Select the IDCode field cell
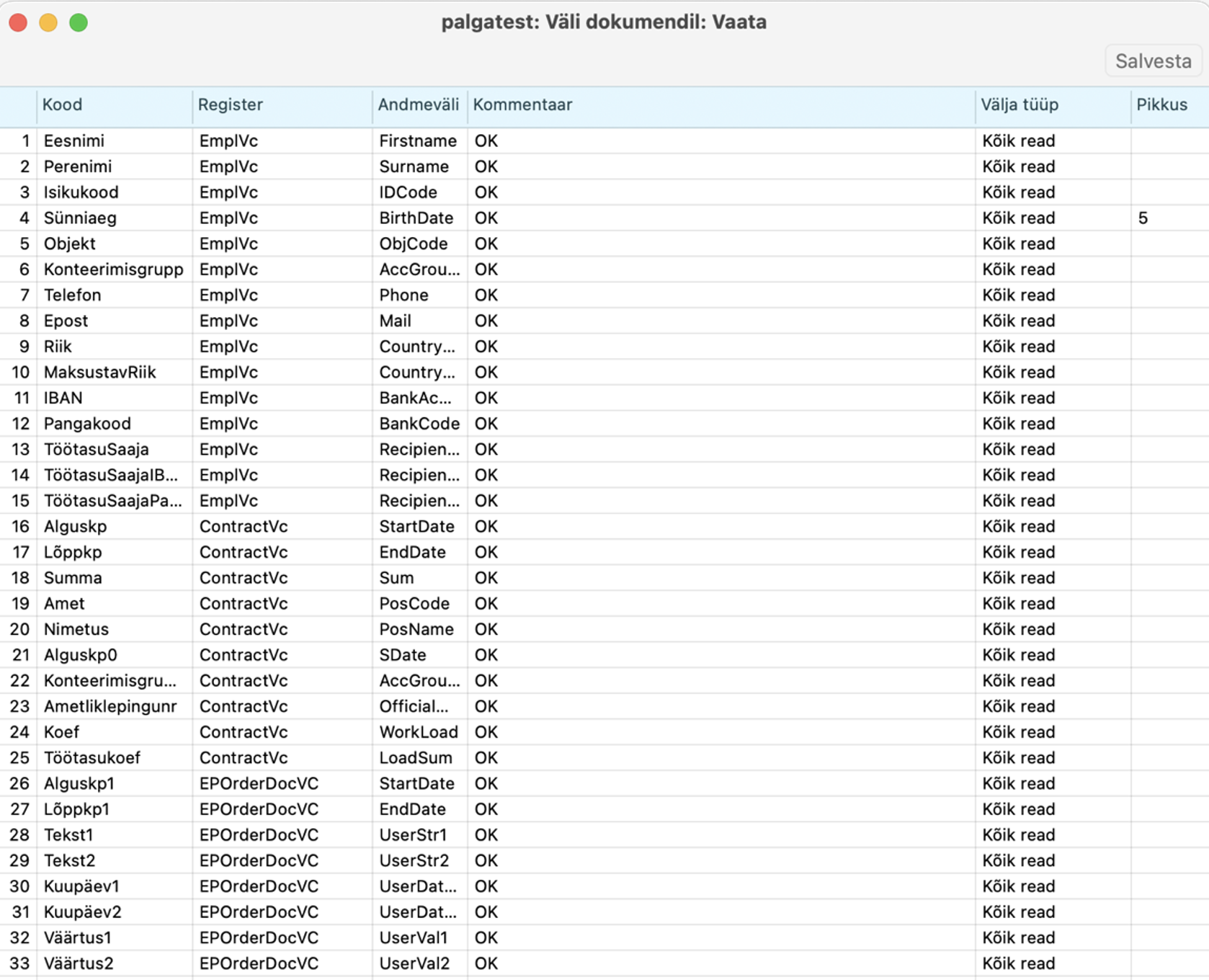The image size is (1209, 980). coord(420,192)
